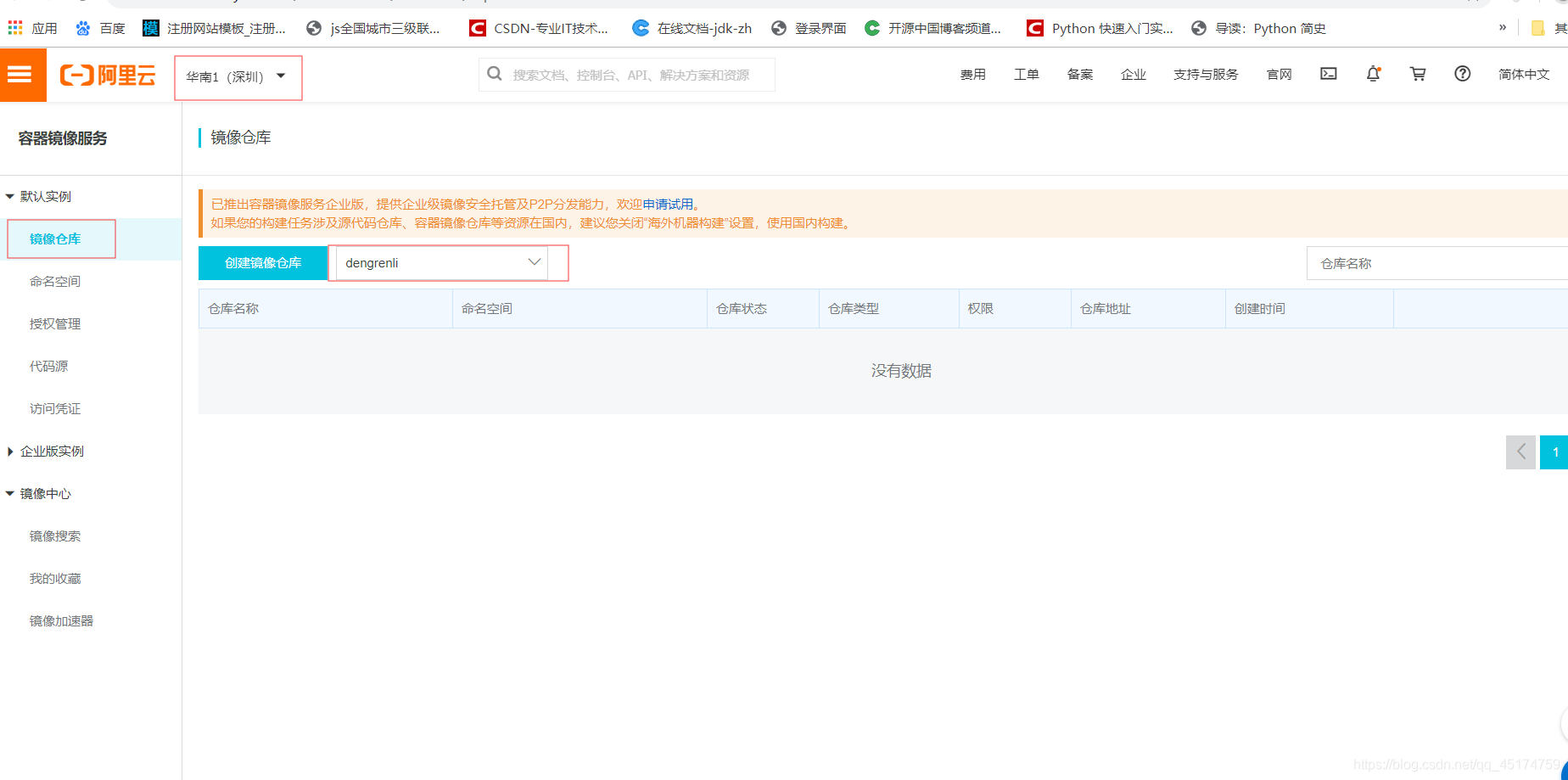Open the notification bell
1568x780 pixels.
pyautogui.click(x=1374, y=74)
